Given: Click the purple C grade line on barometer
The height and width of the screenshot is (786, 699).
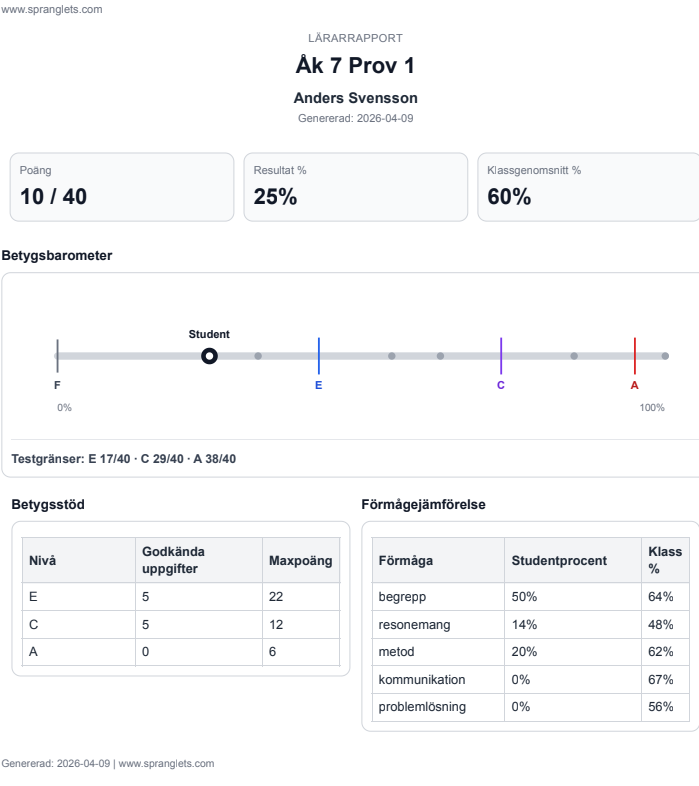Looking at the screenshot, I should point(501,355).
